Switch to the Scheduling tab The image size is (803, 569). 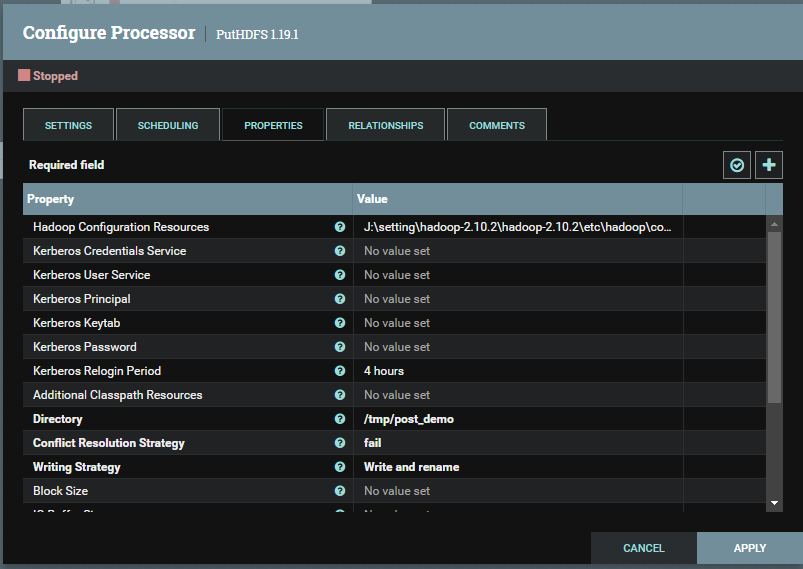click(x=168, y=125)
